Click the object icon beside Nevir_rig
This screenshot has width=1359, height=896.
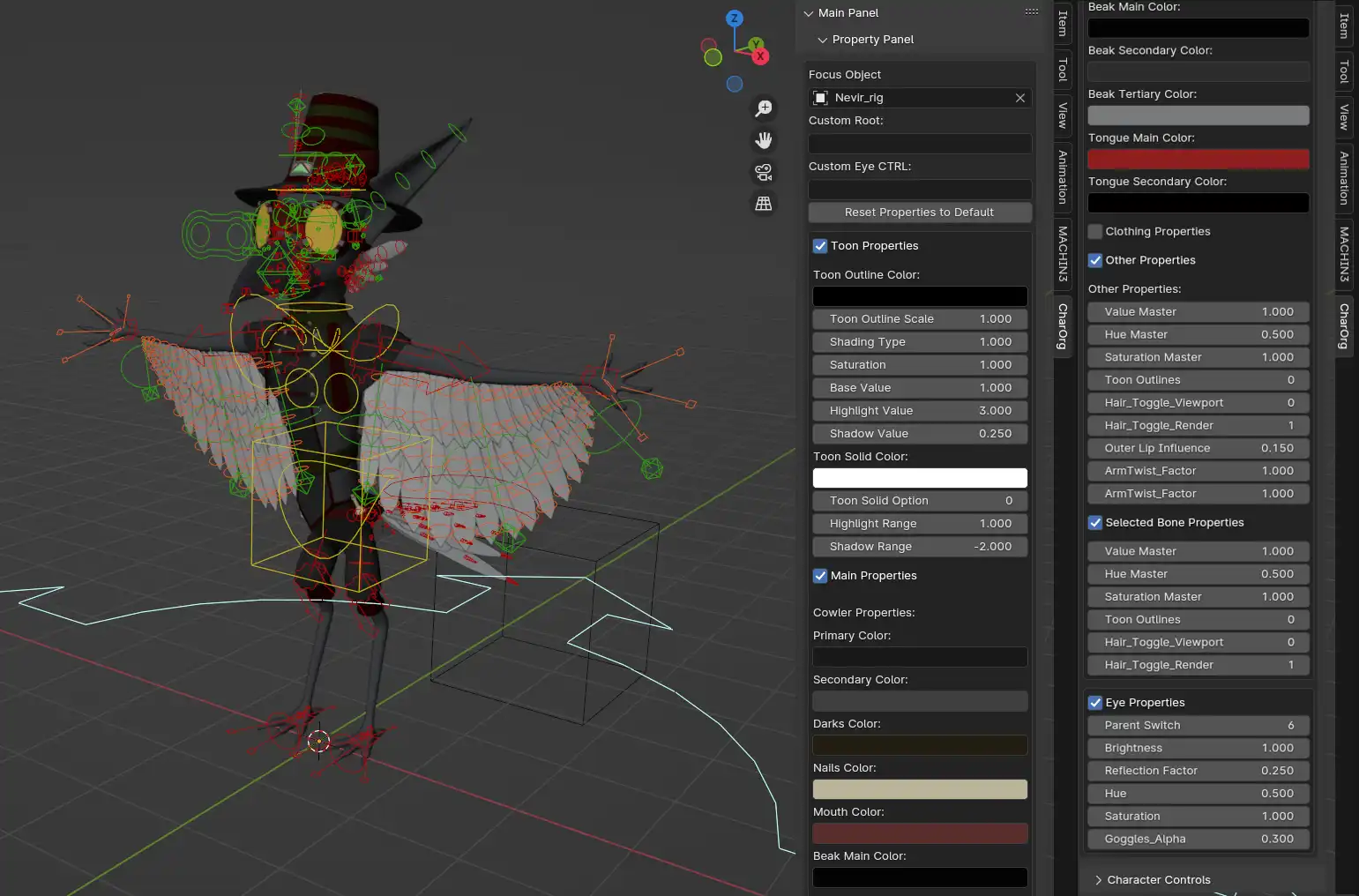821,98
